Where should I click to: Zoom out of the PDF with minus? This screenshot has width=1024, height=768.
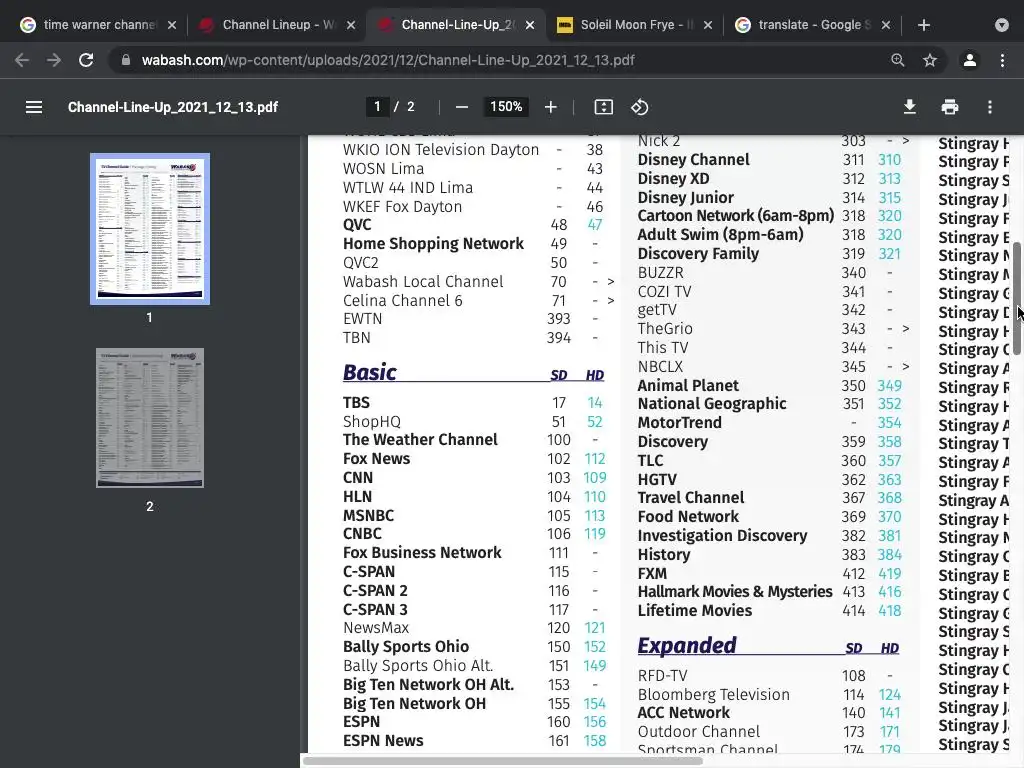tap(462, 107)
